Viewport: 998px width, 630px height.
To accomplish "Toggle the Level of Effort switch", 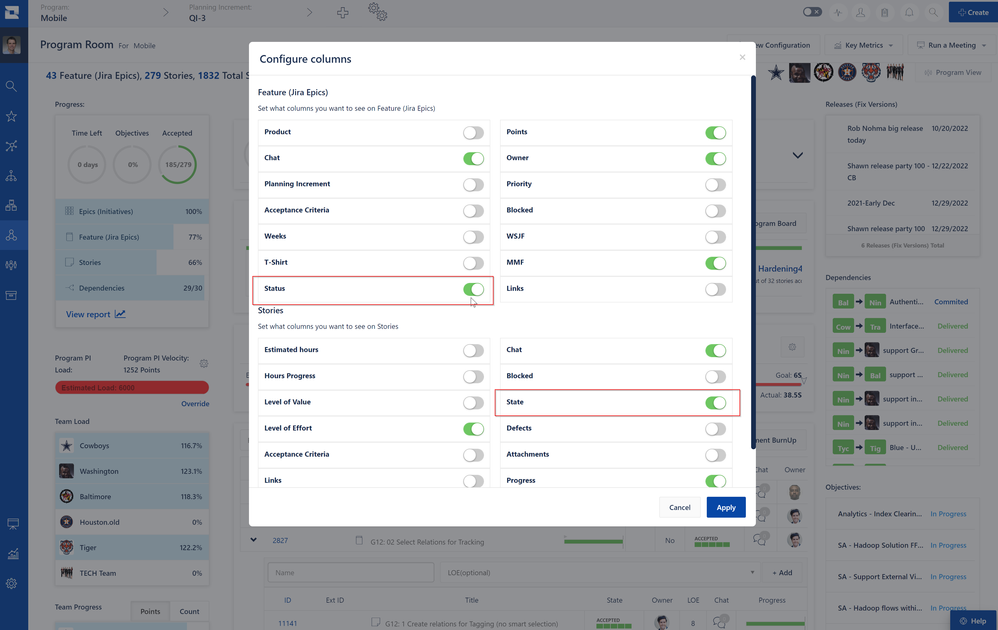I will point(473,428).
